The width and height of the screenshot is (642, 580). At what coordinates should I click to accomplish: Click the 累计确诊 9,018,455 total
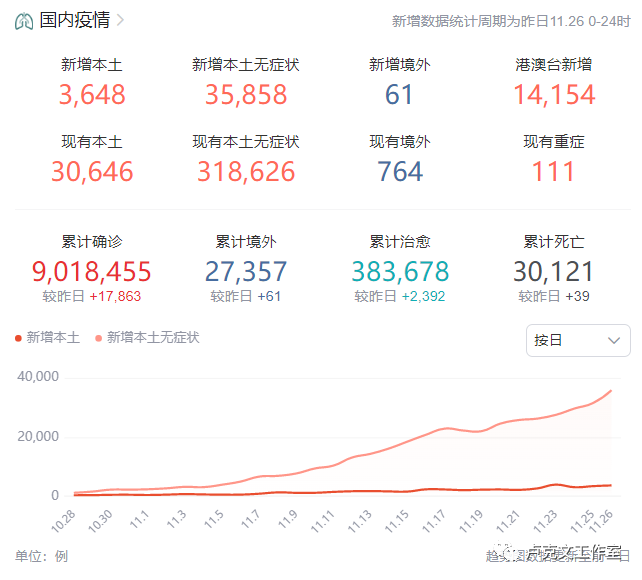coord(92,269)
